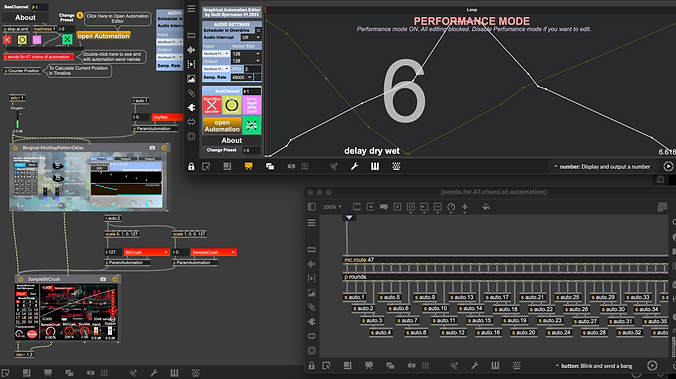This screenshot has width=676, height=379.
Task: Toggle the left sidebar in sends window
Action: coord(312,207)
